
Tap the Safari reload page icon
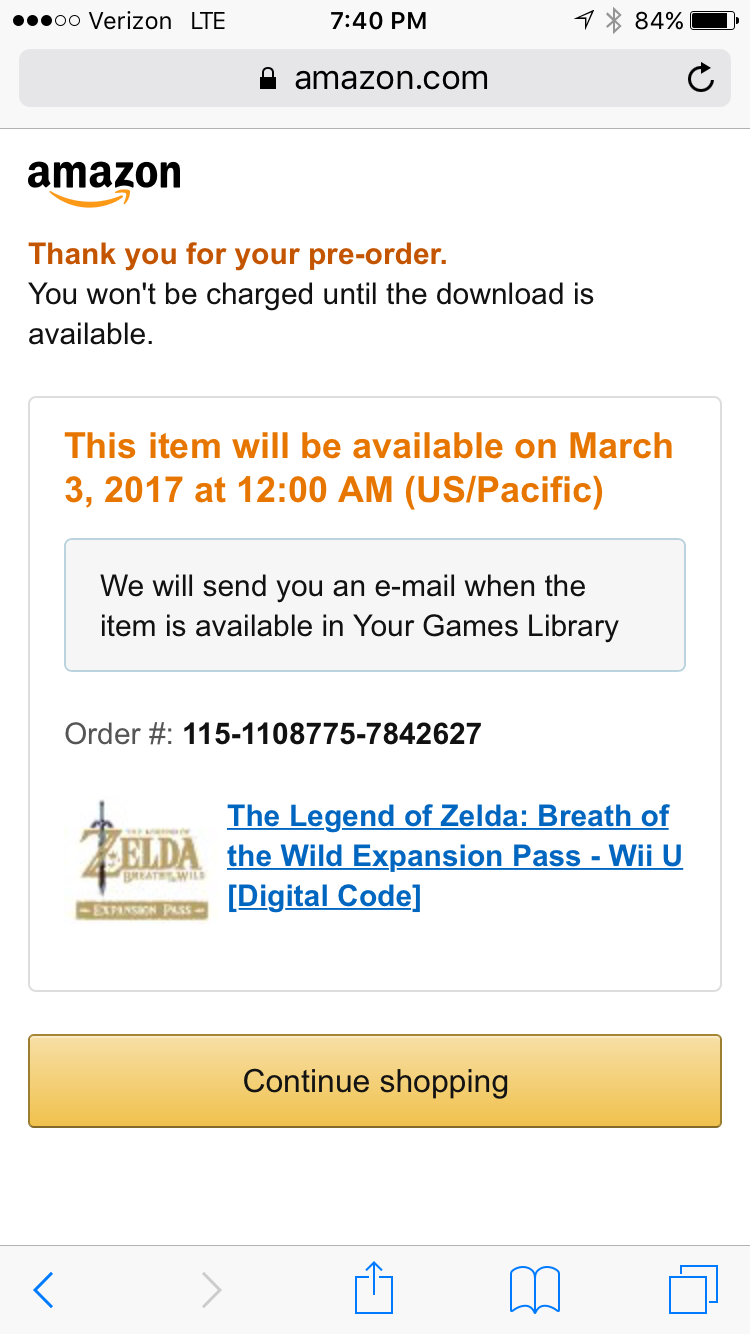click(x=701, y=78)
